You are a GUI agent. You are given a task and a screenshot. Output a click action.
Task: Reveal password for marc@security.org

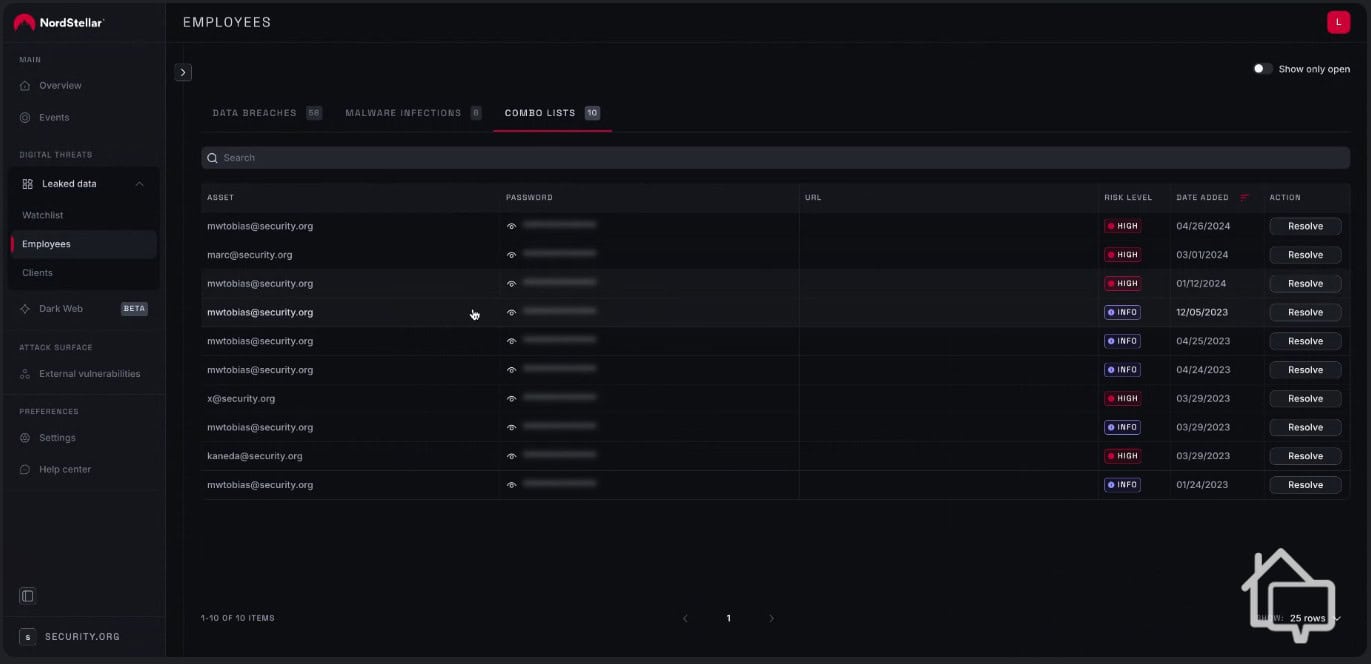click(512, 255)
